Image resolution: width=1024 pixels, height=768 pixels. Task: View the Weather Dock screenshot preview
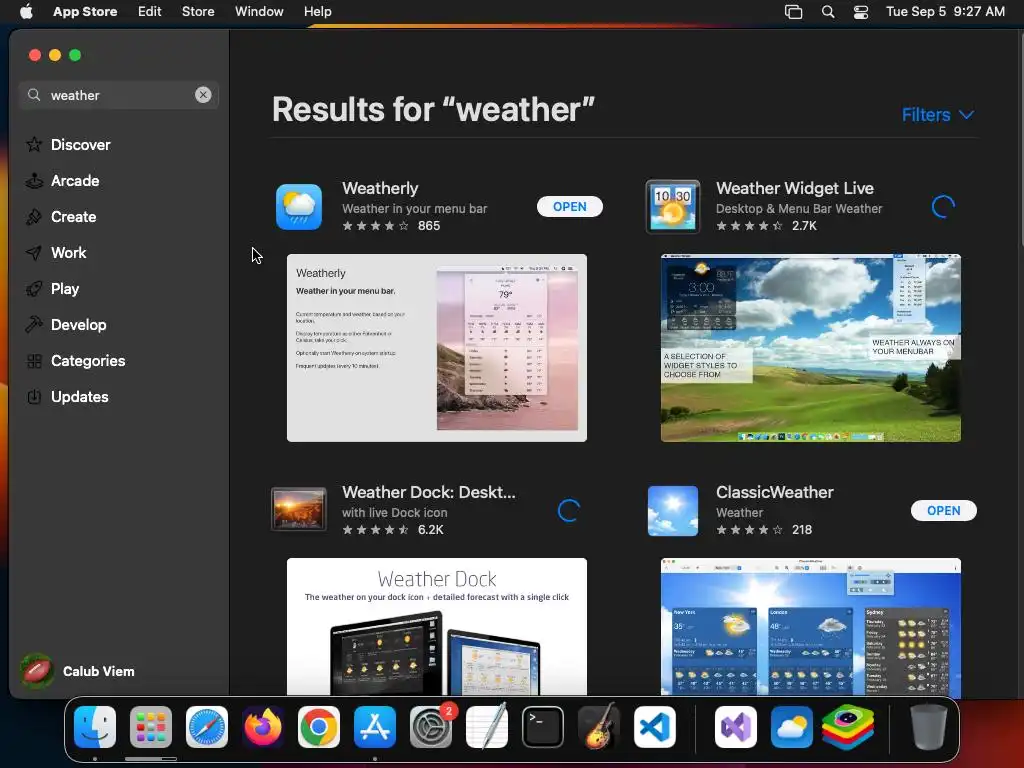(x=437, y=626)
